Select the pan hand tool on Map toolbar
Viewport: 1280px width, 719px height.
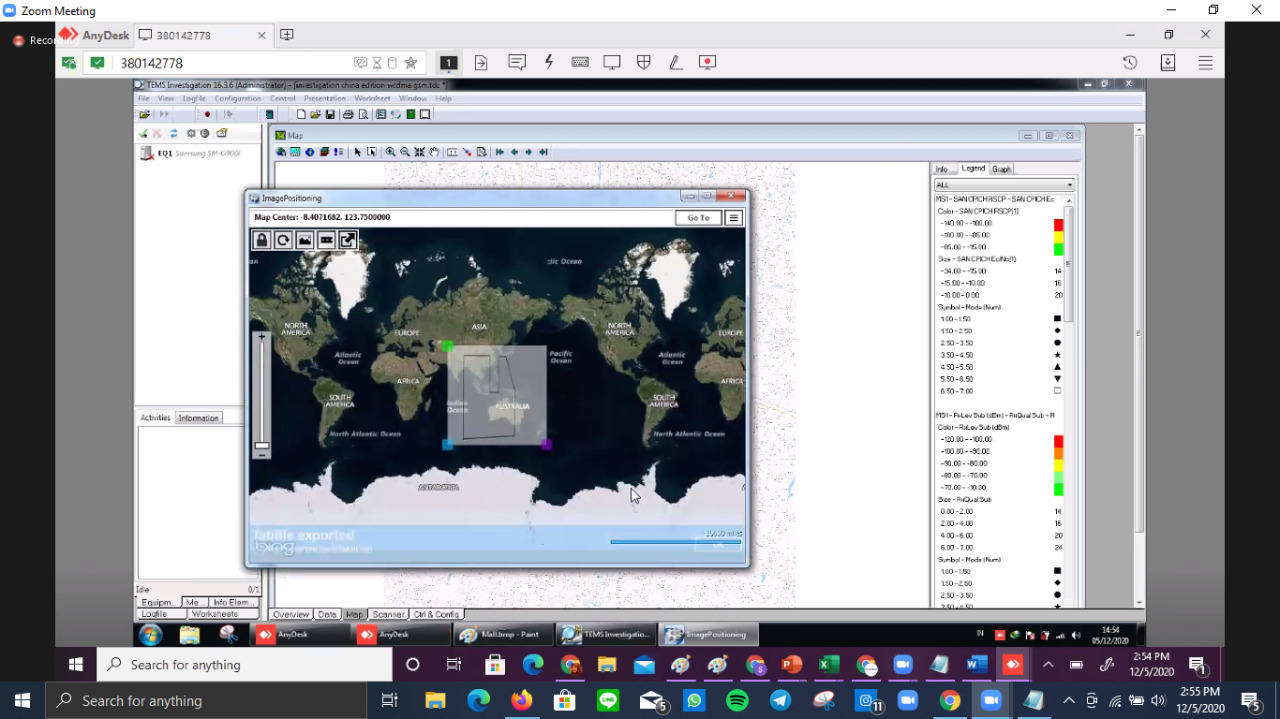click(x=434, y=152)
